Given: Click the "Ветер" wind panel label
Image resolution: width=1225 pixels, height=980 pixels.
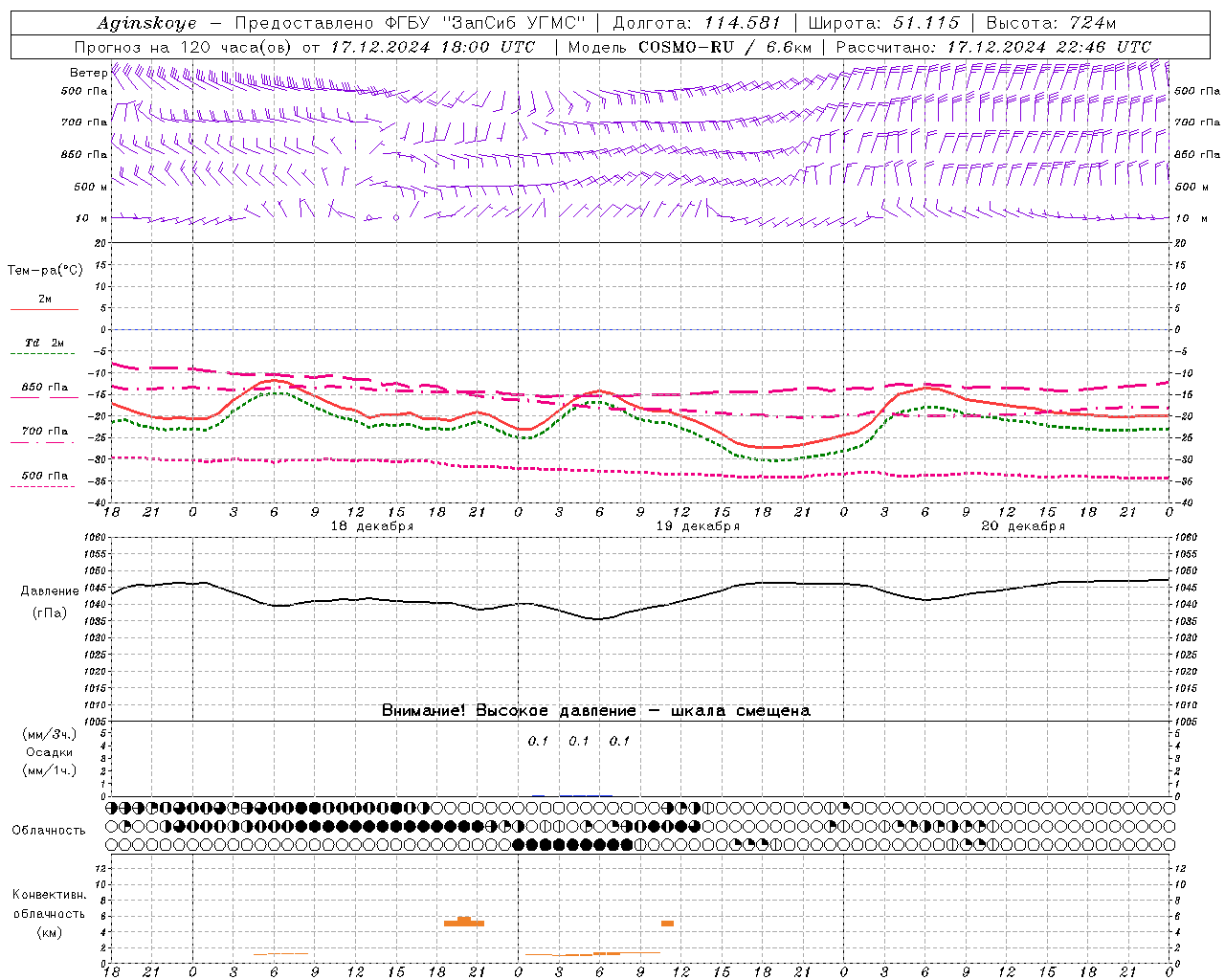Looking at the screenshot, I should pyautogui.click(x=88, y=73).
